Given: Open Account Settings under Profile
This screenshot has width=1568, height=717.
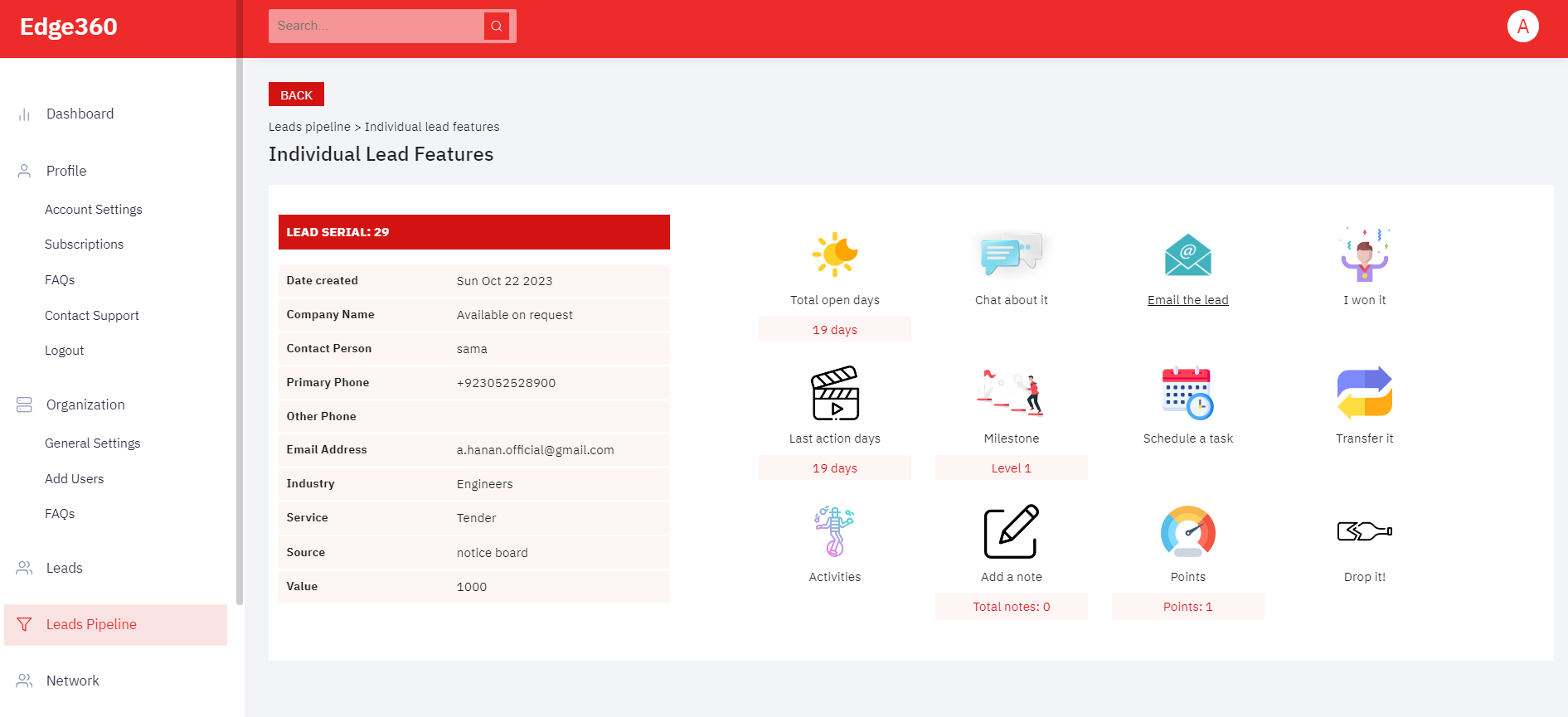Looking at the screenshot, I should (x=94, y=210).
